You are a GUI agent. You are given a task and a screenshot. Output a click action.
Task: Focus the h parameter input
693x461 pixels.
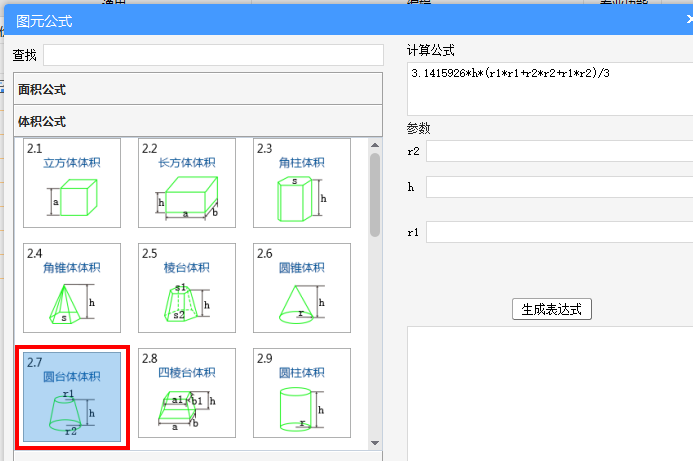coord(560,187)
